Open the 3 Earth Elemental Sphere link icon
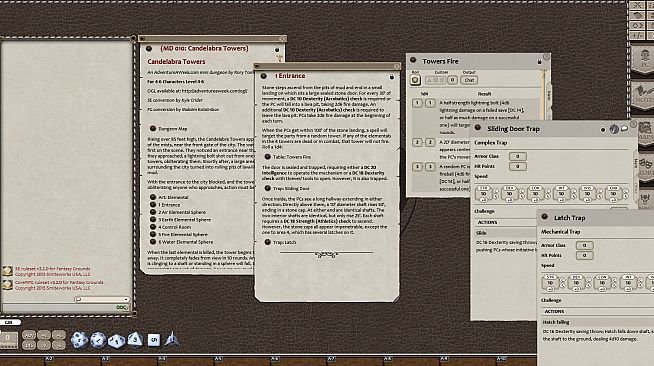Screen dimensions: 654x366 click(153, 219)
